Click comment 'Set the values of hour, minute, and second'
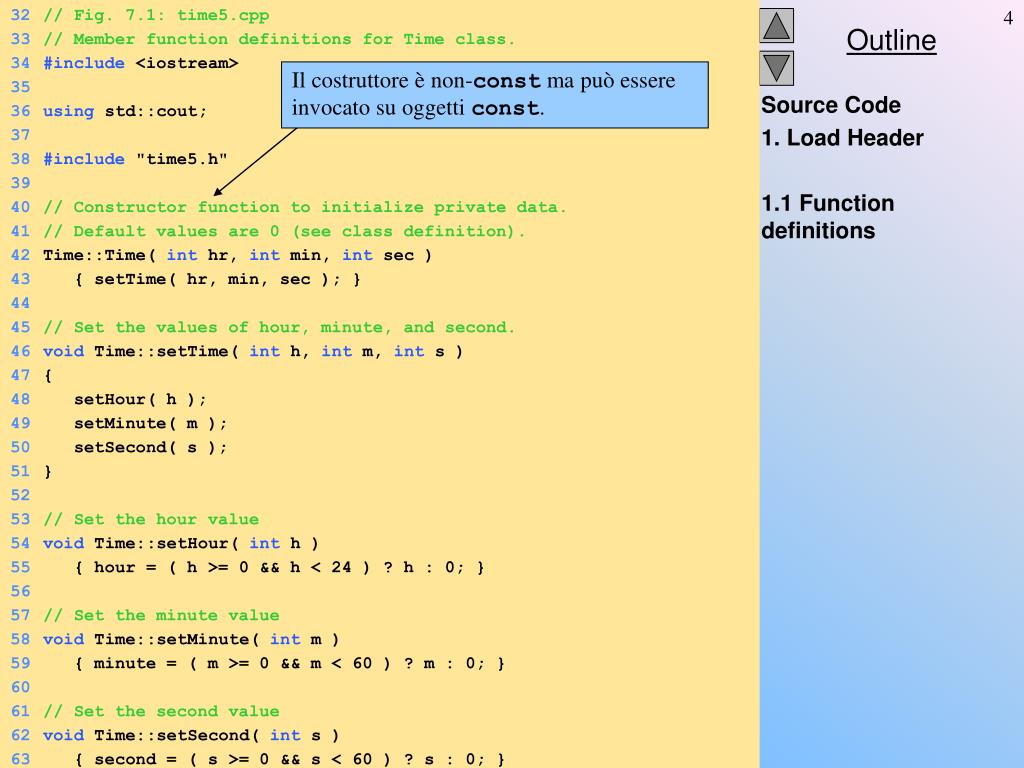 click(279, 327)
